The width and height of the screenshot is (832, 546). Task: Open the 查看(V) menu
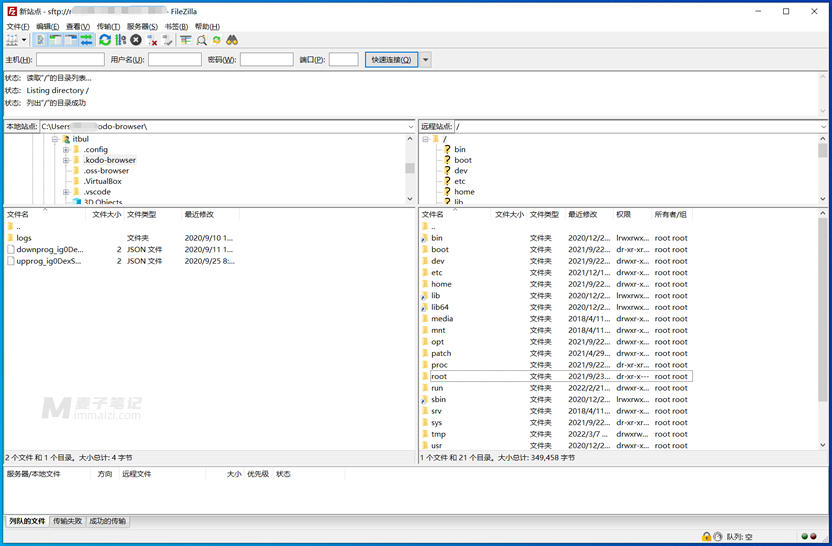pyautogui.click(x=77, y=27)
